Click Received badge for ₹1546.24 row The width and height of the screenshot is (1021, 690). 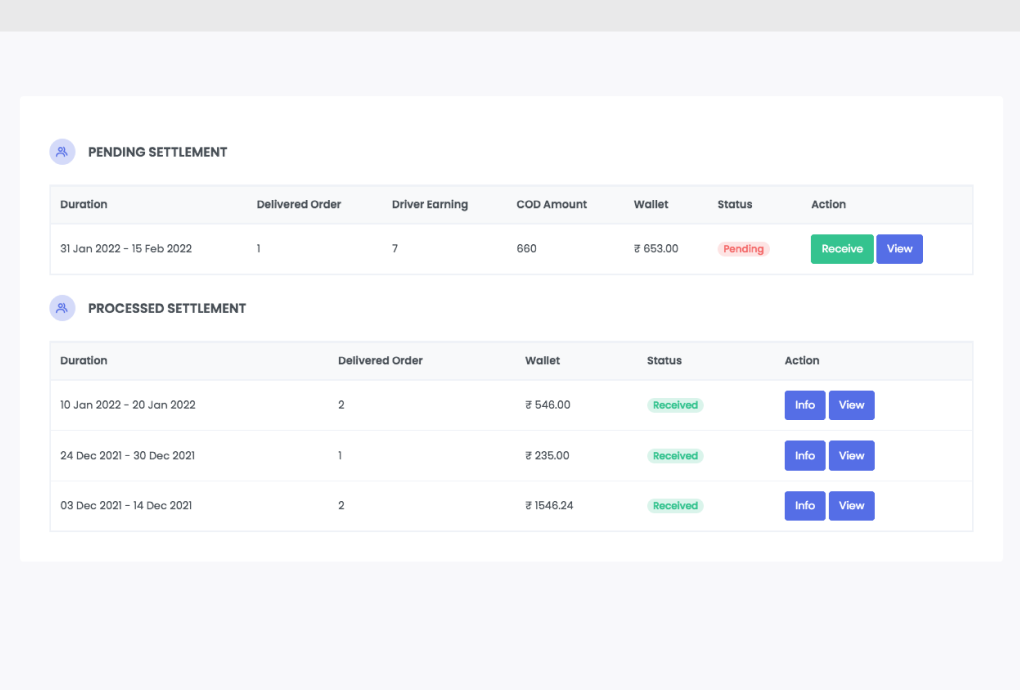click(x=675, y=506)
